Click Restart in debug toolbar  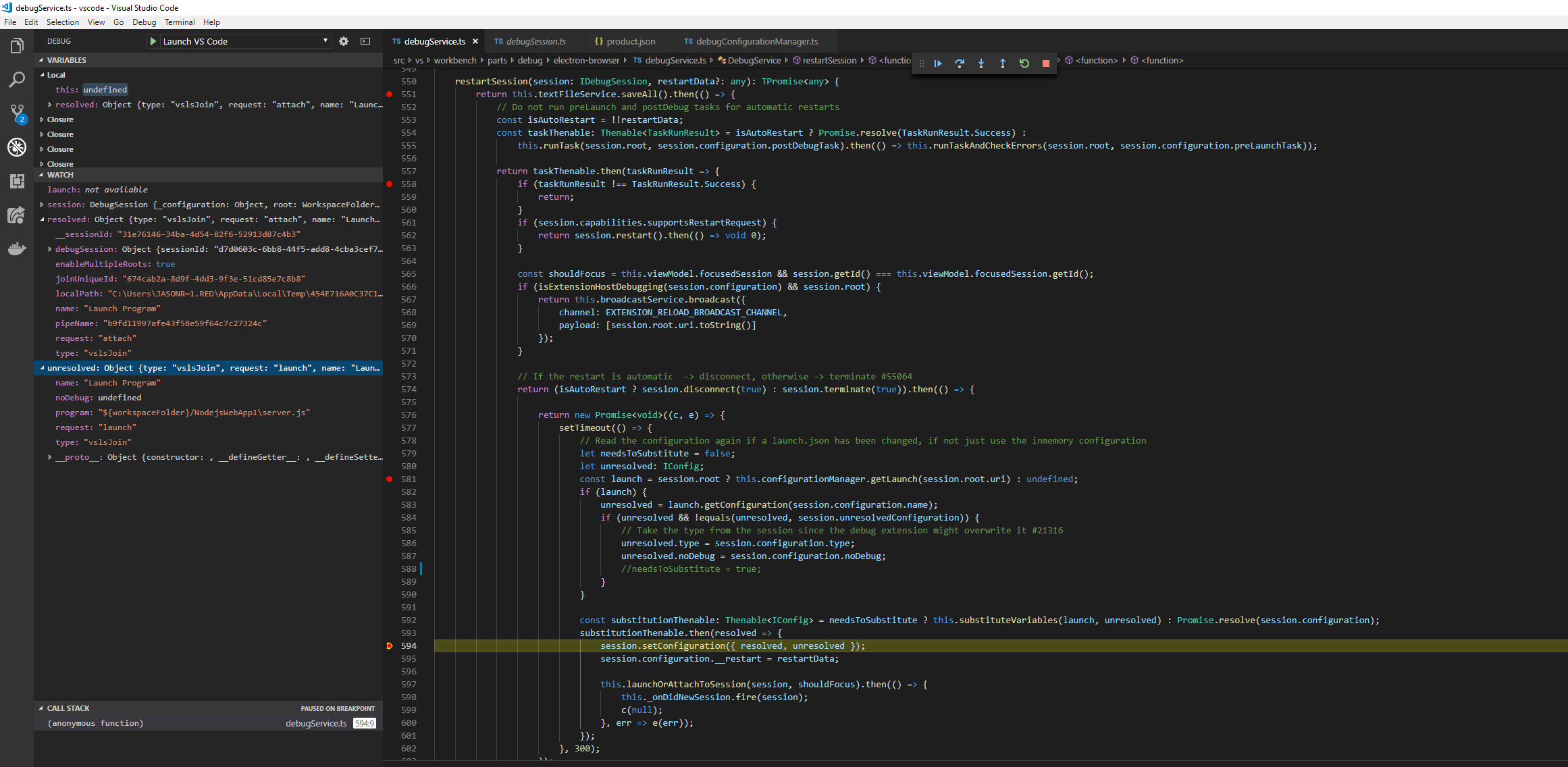pyautogui.click(x=1024, y=63)
